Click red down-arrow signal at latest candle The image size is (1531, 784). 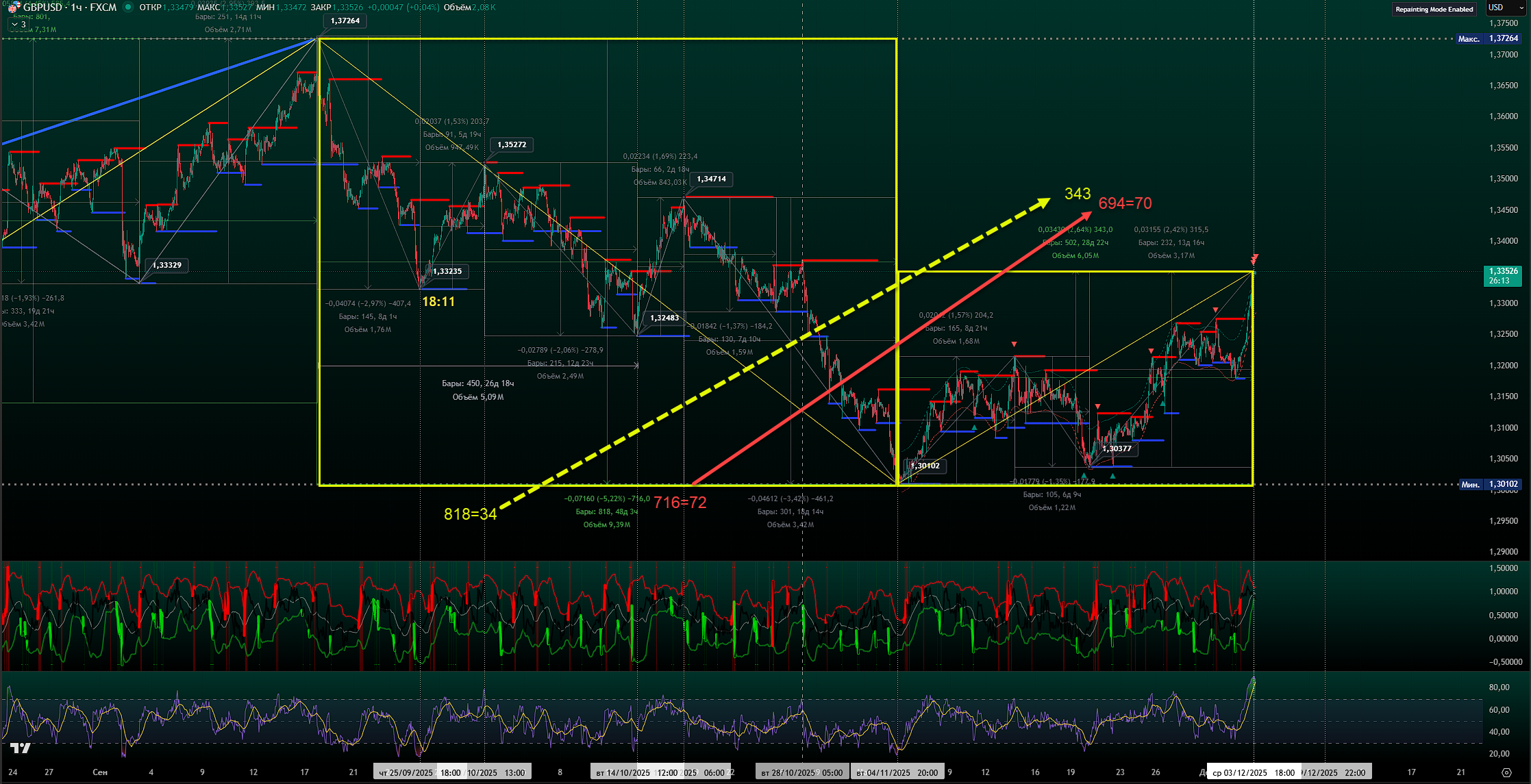tap(1254, 260)
